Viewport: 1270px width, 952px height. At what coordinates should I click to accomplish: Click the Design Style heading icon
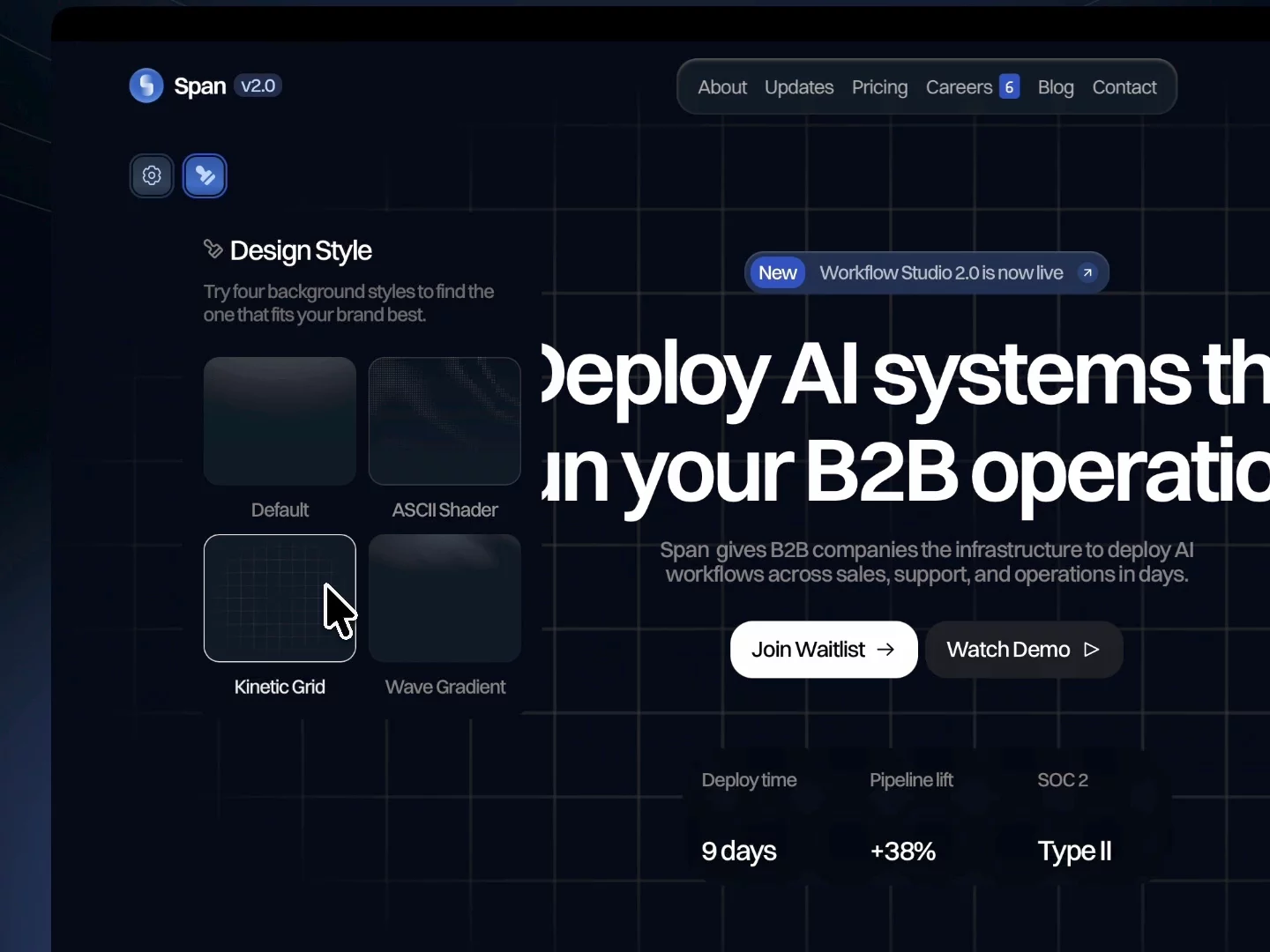tap(213, 249)
